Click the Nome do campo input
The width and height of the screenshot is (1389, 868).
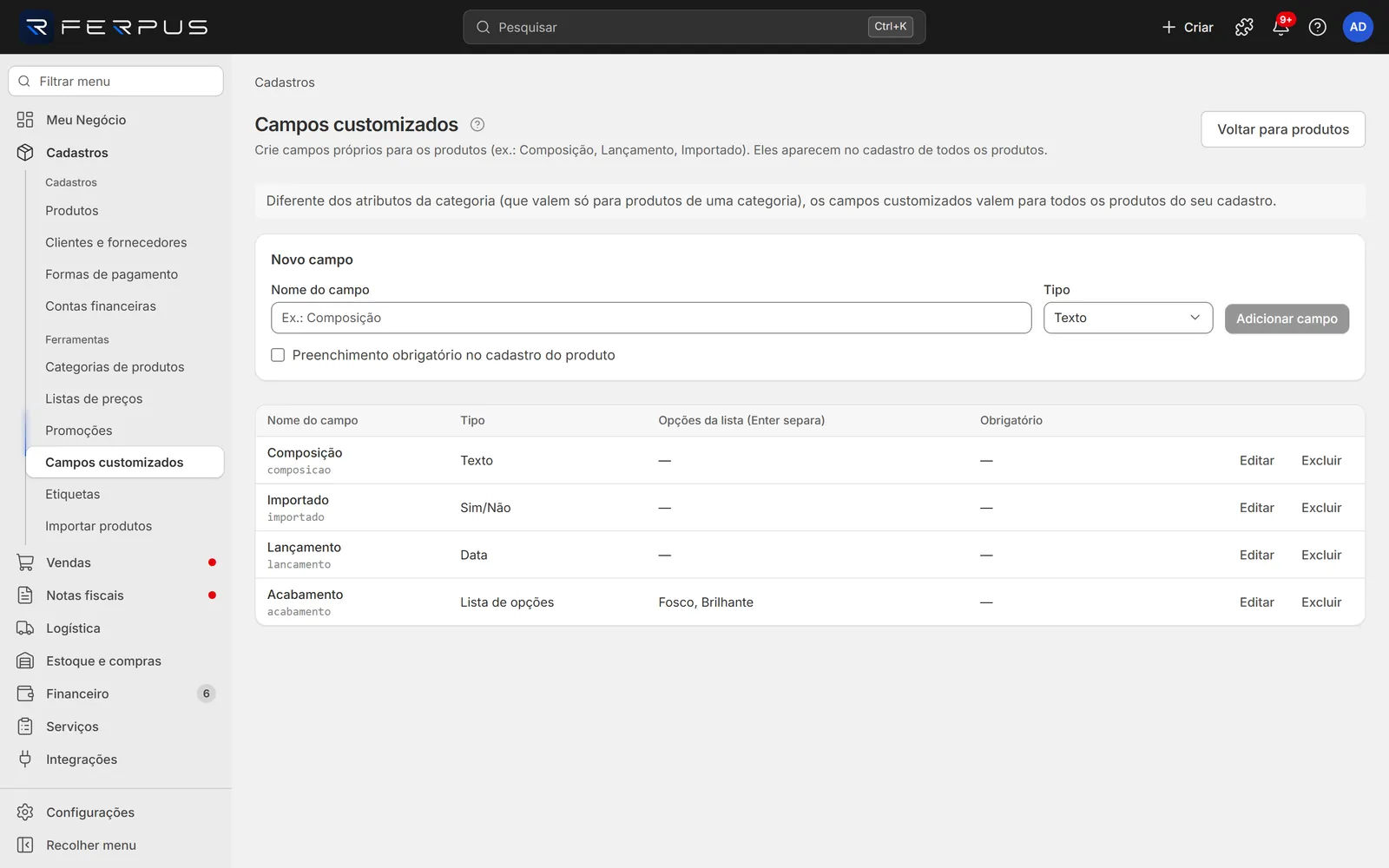click(x=651, y=318)
